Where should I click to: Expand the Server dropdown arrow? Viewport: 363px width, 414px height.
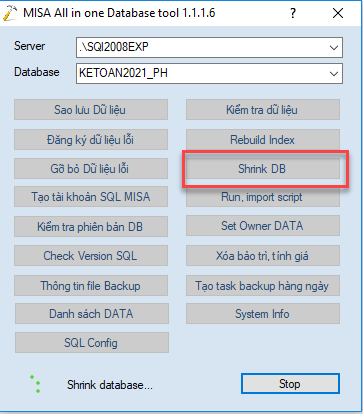tap(334, 47)
